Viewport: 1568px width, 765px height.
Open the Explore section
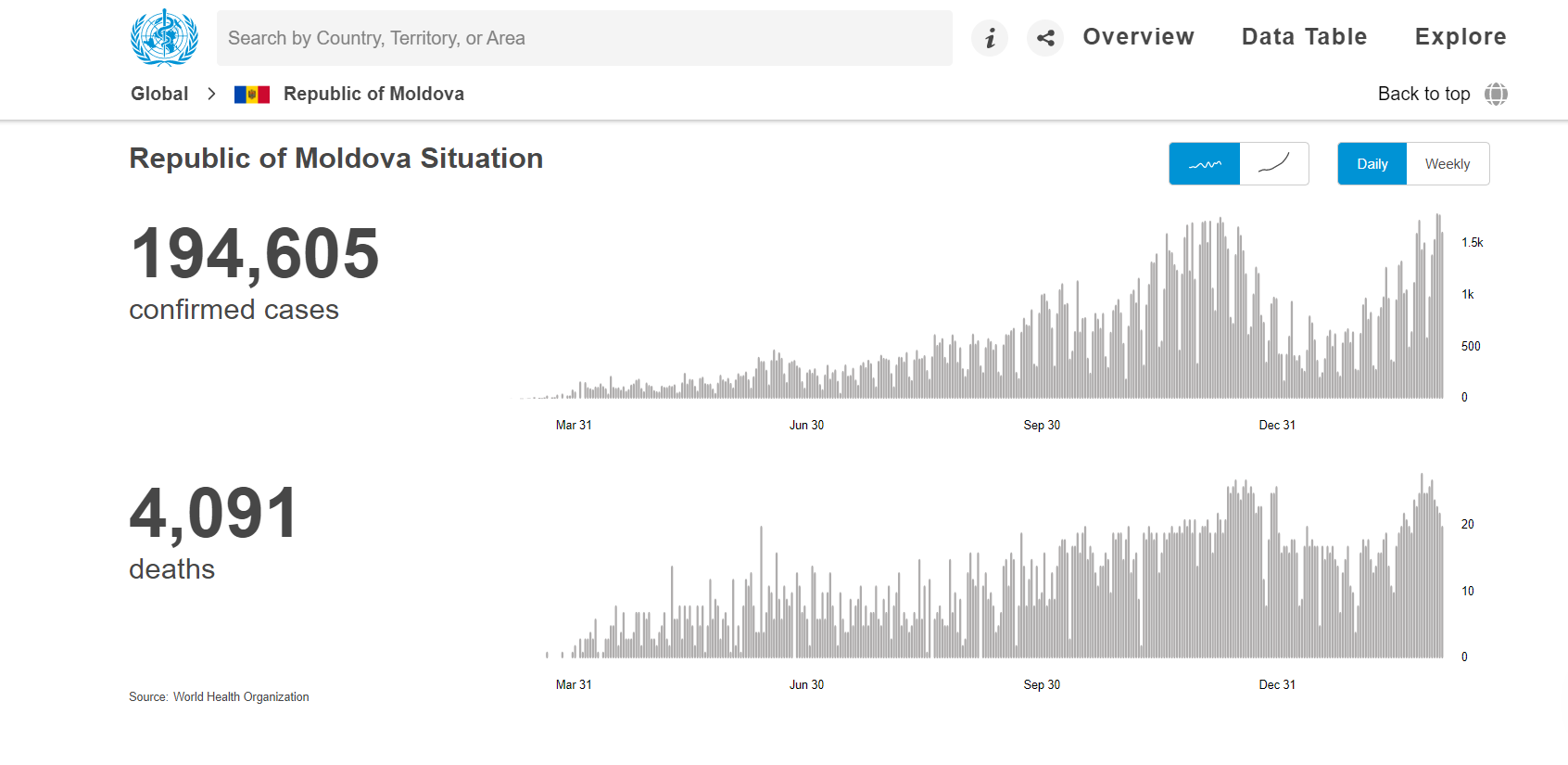click(1460, 37)
